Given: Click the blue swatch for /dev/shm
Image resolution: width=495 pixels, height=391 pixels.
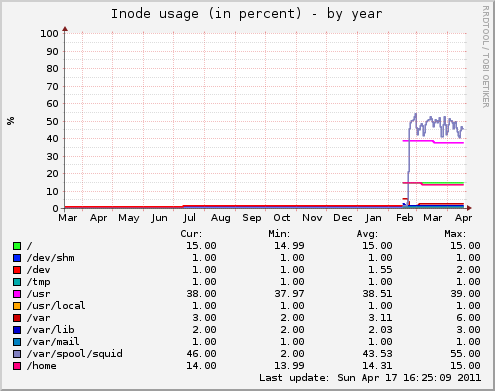Looking at the screenshot, I should click(x=17, y=258).
